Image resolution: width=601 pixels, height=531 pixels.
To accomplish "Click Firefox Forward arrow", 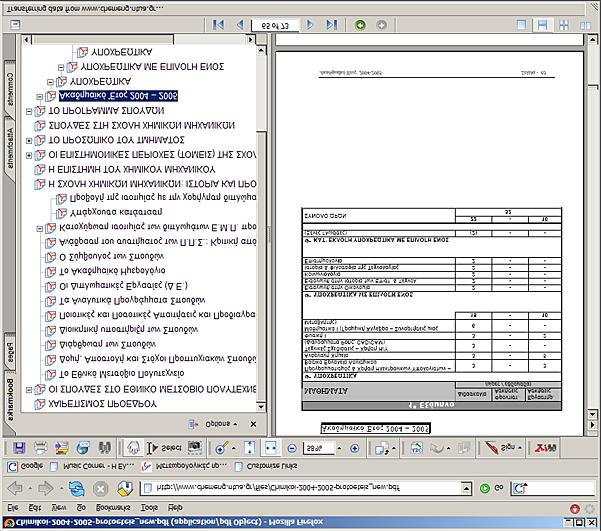I will click(46, 488).
